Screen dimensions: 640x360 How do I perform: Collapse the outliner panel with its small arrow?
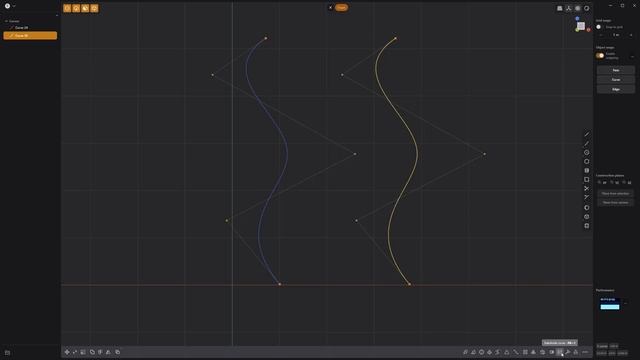(x=57, y=16)
